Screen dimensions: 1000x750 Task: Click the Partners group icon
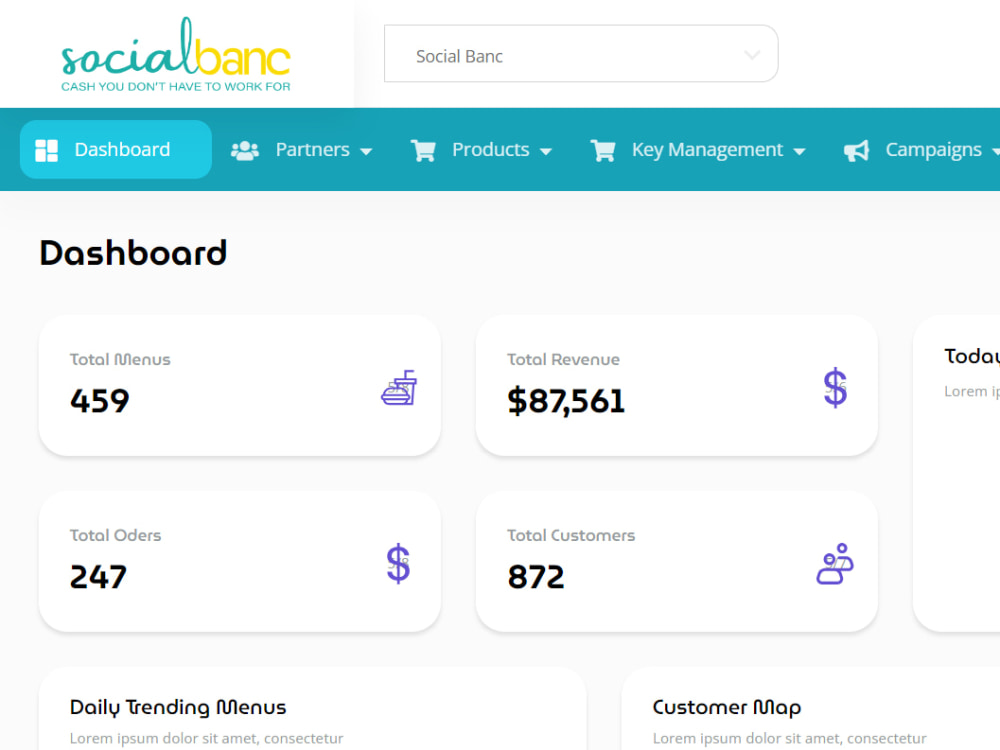pyautogui.click(x=245, y=149)
